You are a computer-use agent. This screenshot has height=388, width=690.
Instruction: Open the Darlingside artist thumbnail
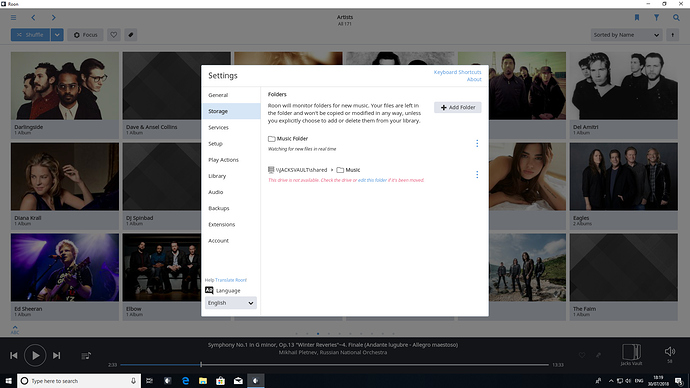(x=65, y=86)
